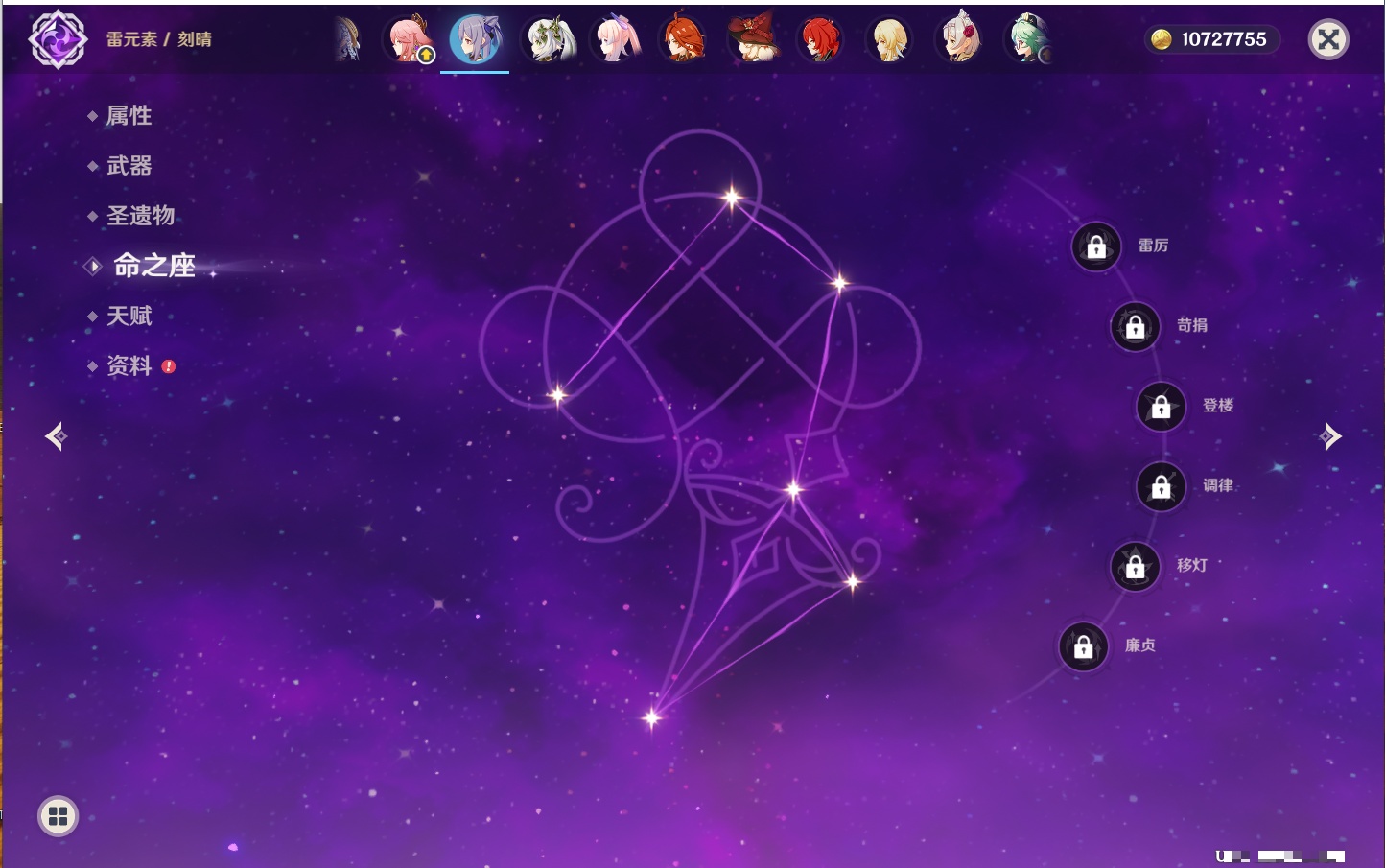Image resolution: width=1385 pixels, height=868 pixels.
Task: Click the 雷元素 / 刻晴 title text
Action: pos(159,39)
